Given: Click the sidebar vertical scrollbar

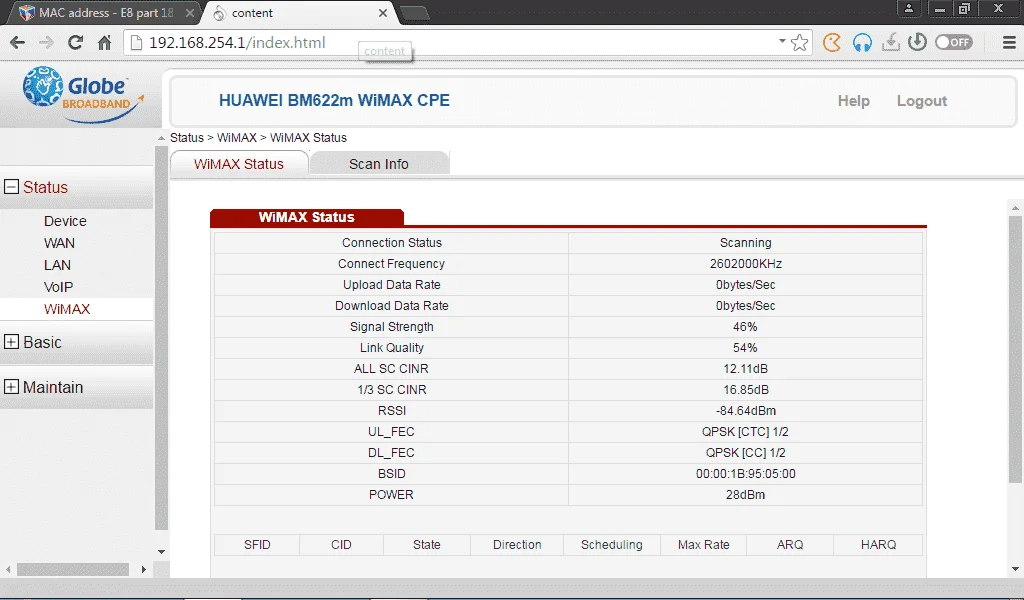Looking at the screenshot, I should pos(161,338).
